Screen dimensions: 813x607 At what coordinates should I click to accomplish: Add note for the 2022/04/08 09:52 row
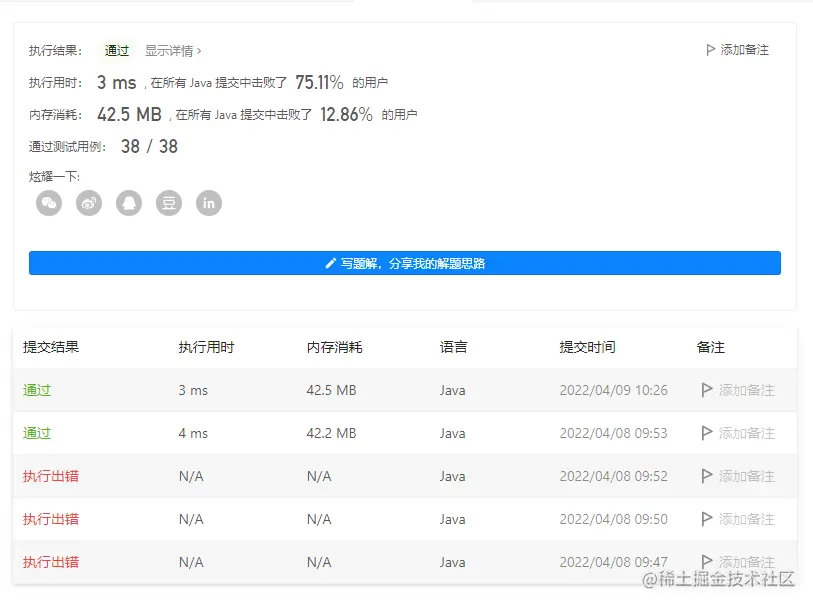[738, 476]
